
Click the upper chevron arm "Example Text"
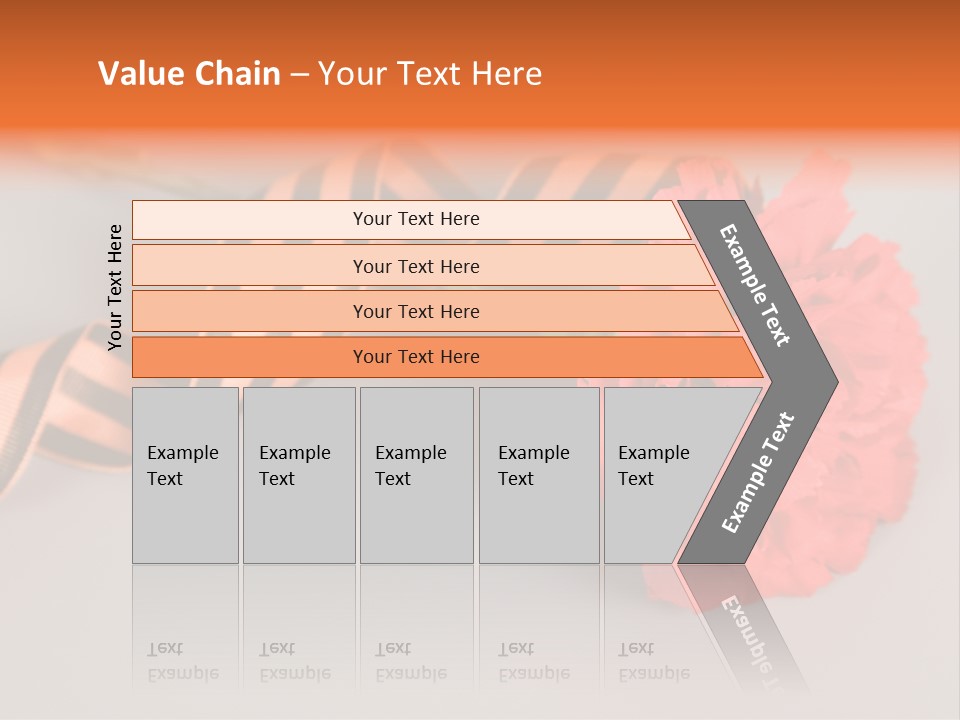pyautogui.click(x=757, y=285)
